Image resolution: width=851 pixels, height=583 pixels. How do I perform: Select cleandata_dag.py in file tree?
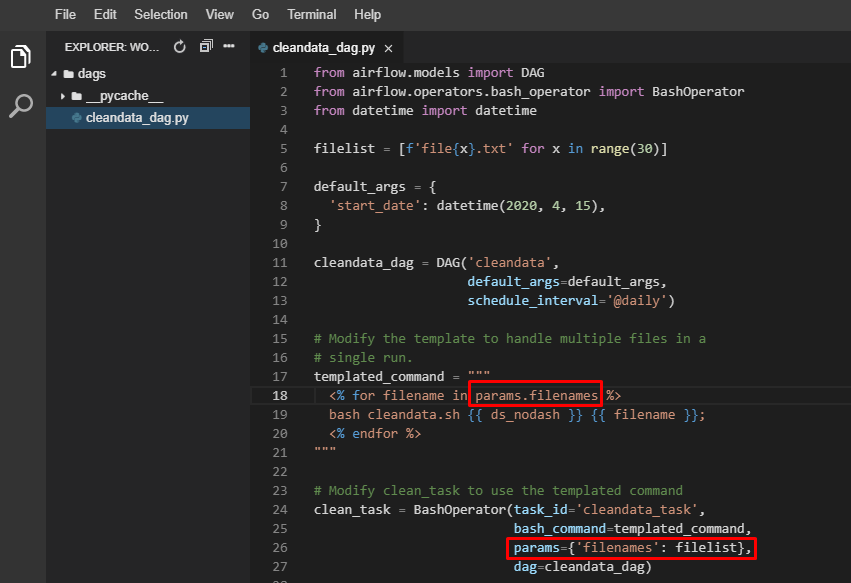click(148, 118)
